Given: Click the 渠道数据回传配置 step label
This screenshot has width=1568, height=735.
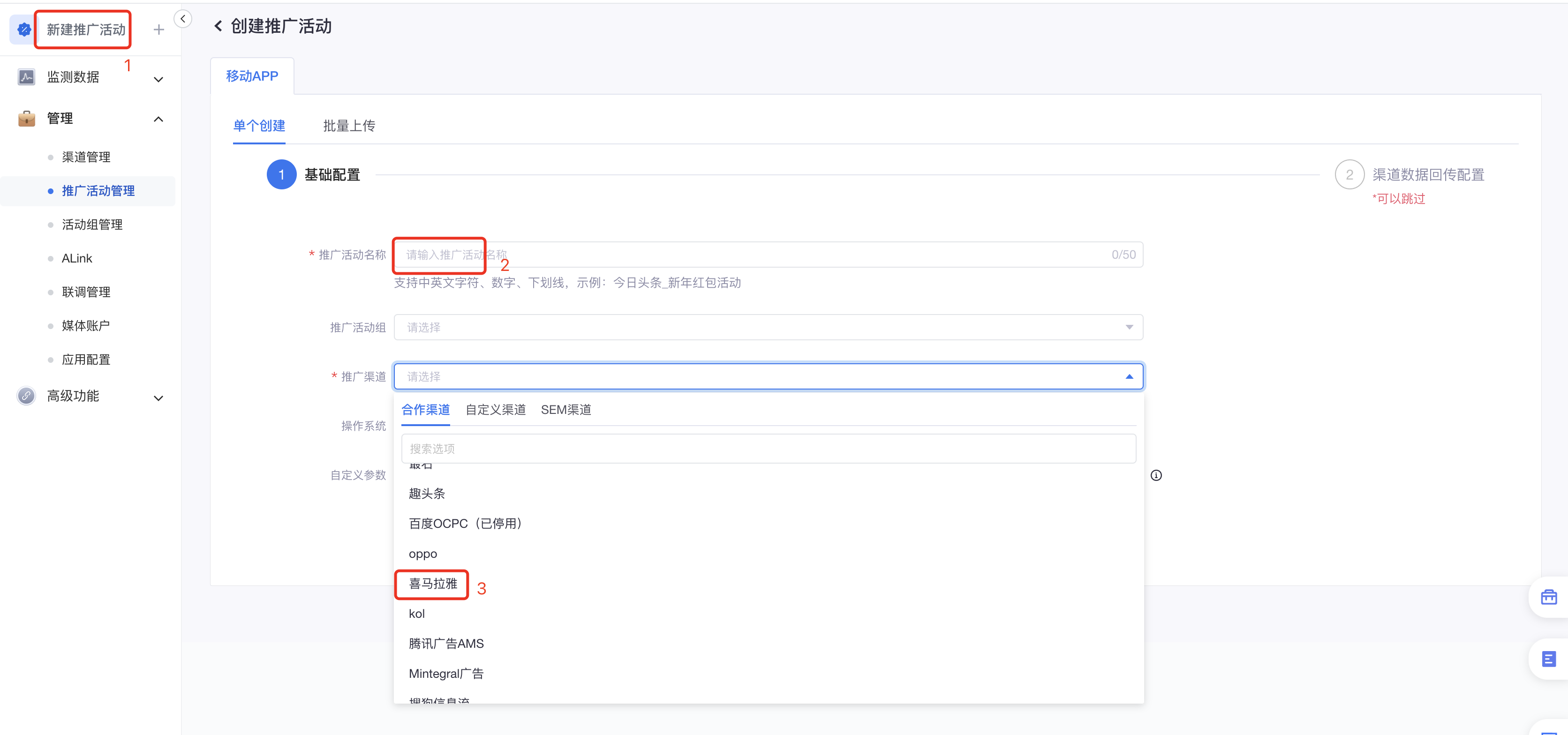Looking at the screenshot, I should 1428,175.
